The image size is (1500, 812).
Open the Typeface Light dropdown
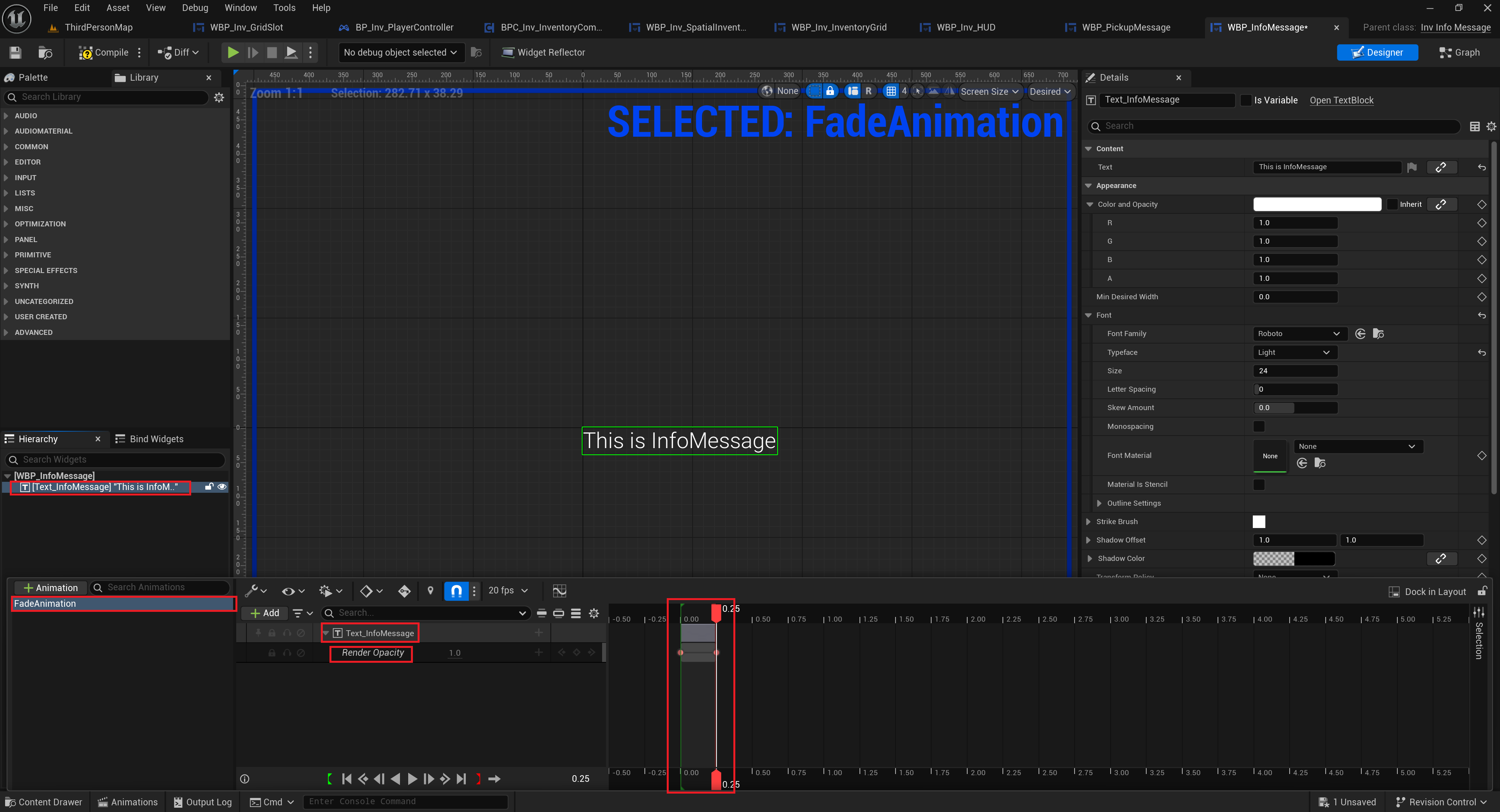(x=1293, y=352)
